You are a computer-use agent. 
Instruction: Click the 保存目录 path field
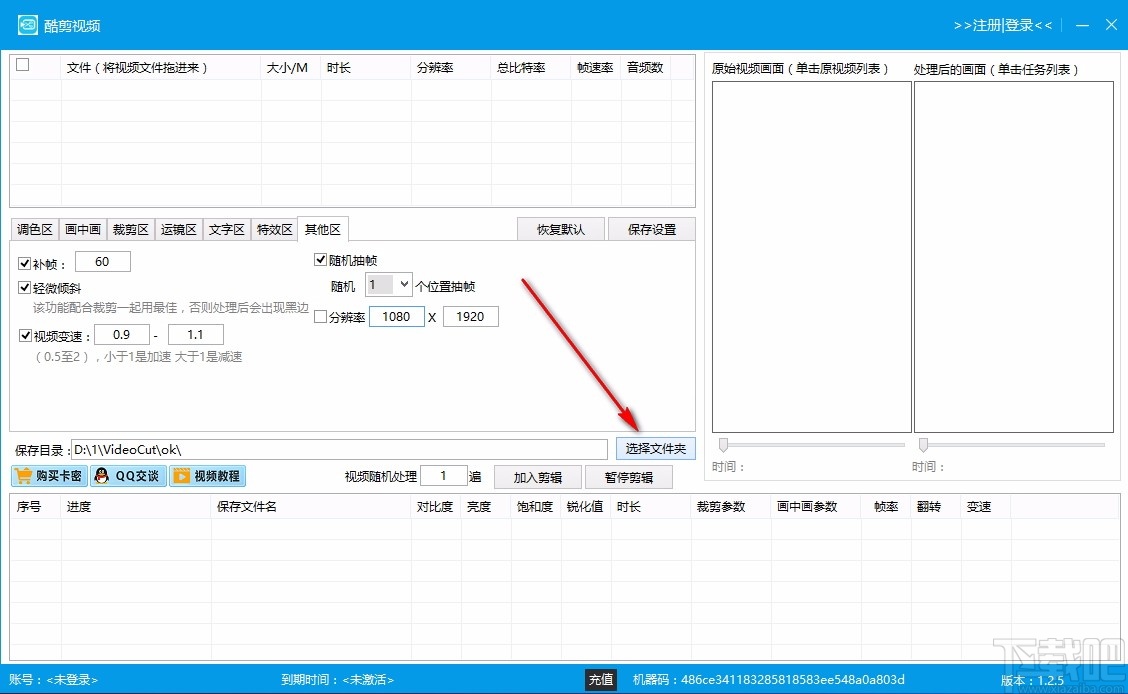[340, 449]
